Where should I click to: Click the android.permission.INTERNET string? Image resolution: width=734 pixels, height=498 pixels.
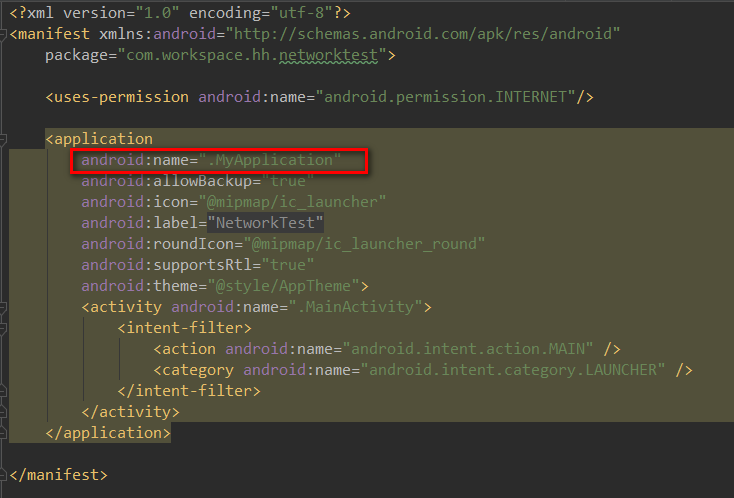click(x=446, y=97)
